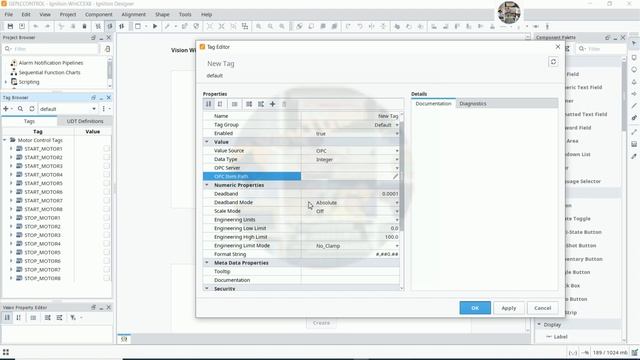The image size is (640, 360).
Task: Toggle the START_MOTOR5 value checkbox
Action: coord(107,183)
